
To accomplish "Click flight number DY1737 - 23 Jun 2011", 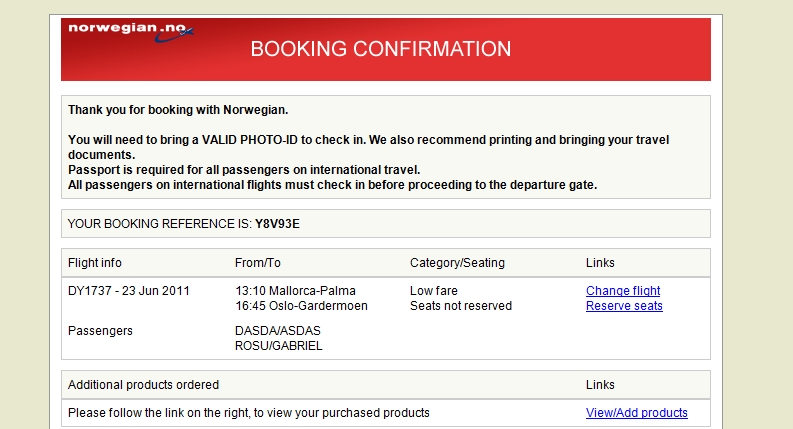I will [x=129, y=291].
